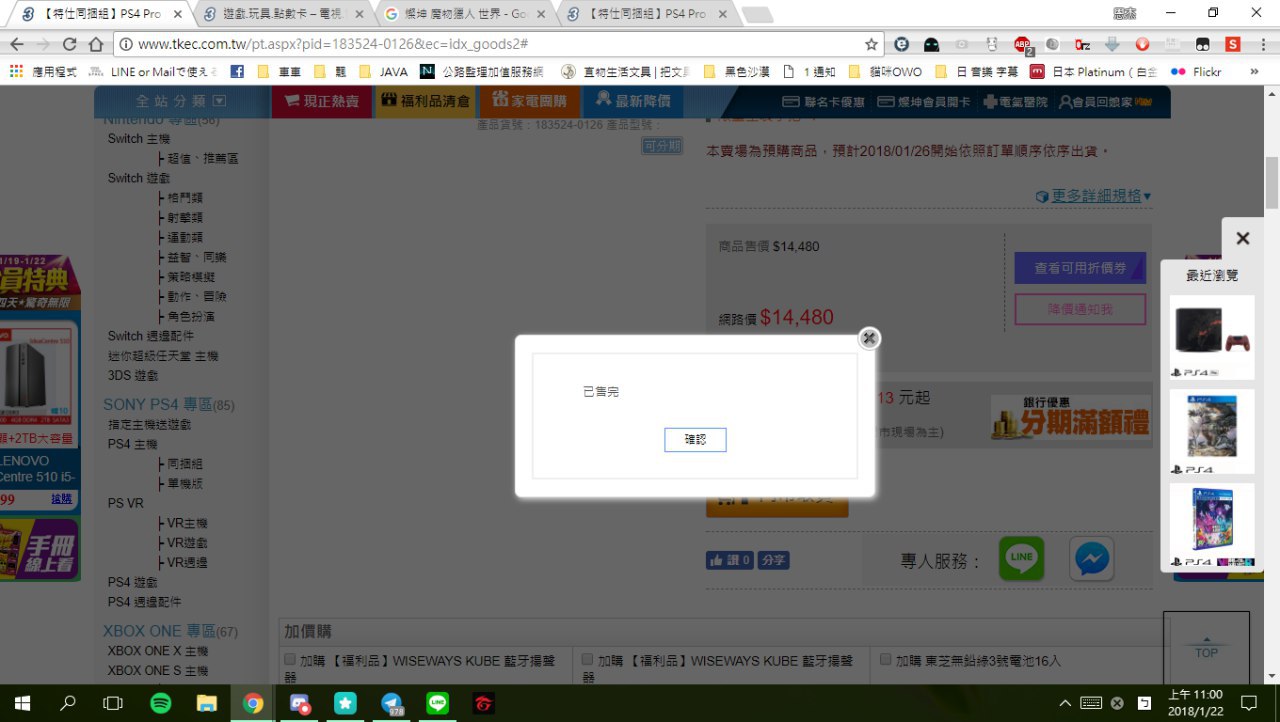Click the LINE customer service icon
This screenshot has width=1280, height=722.
[1021, 558]
